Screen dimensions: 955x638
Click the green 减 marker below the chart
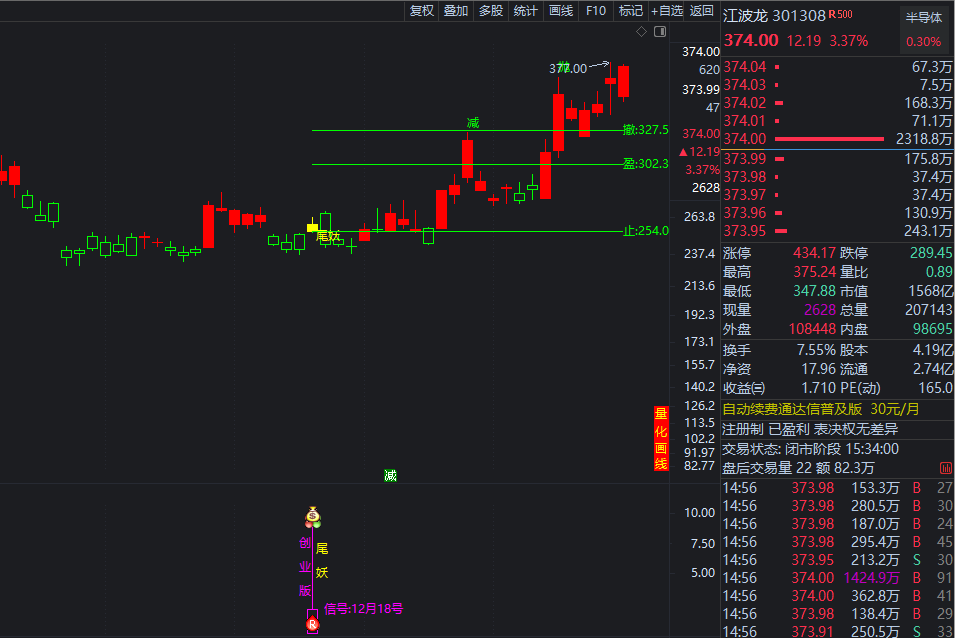(x=390, y=475)
